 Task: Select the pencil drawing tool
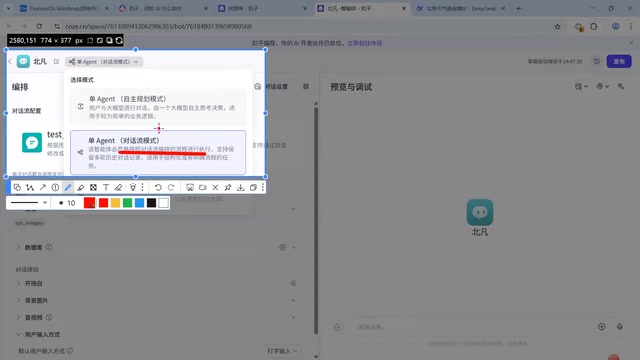(68, 187)
